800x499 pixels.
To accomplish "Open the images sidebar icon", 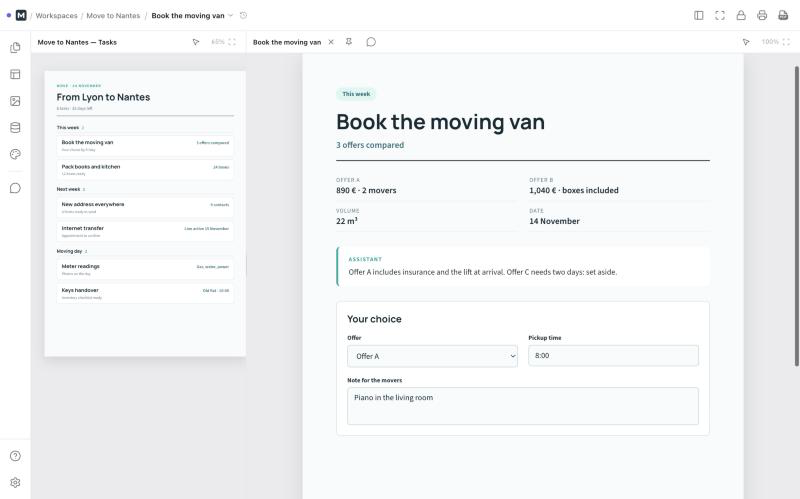I will [x=15, y=101].
